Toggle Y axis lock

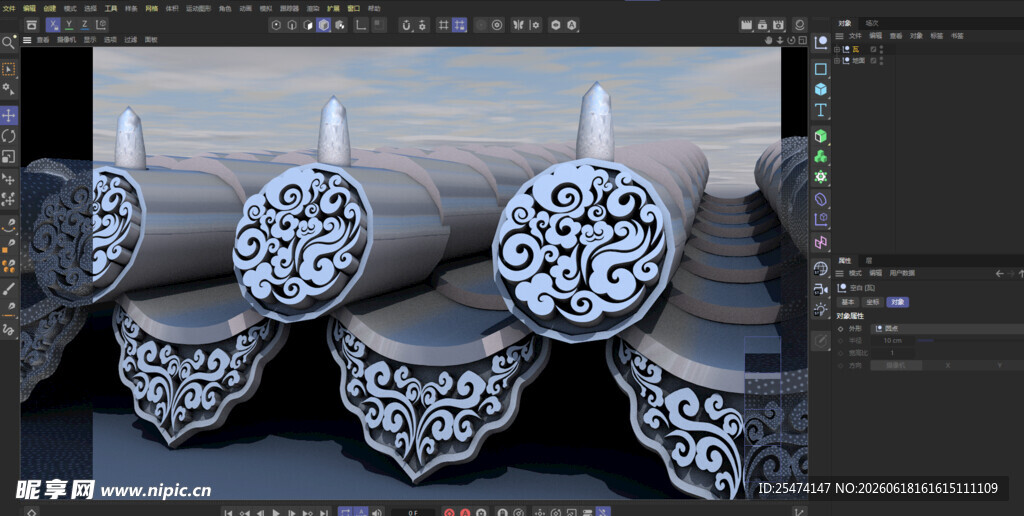[x=69, y=25]
